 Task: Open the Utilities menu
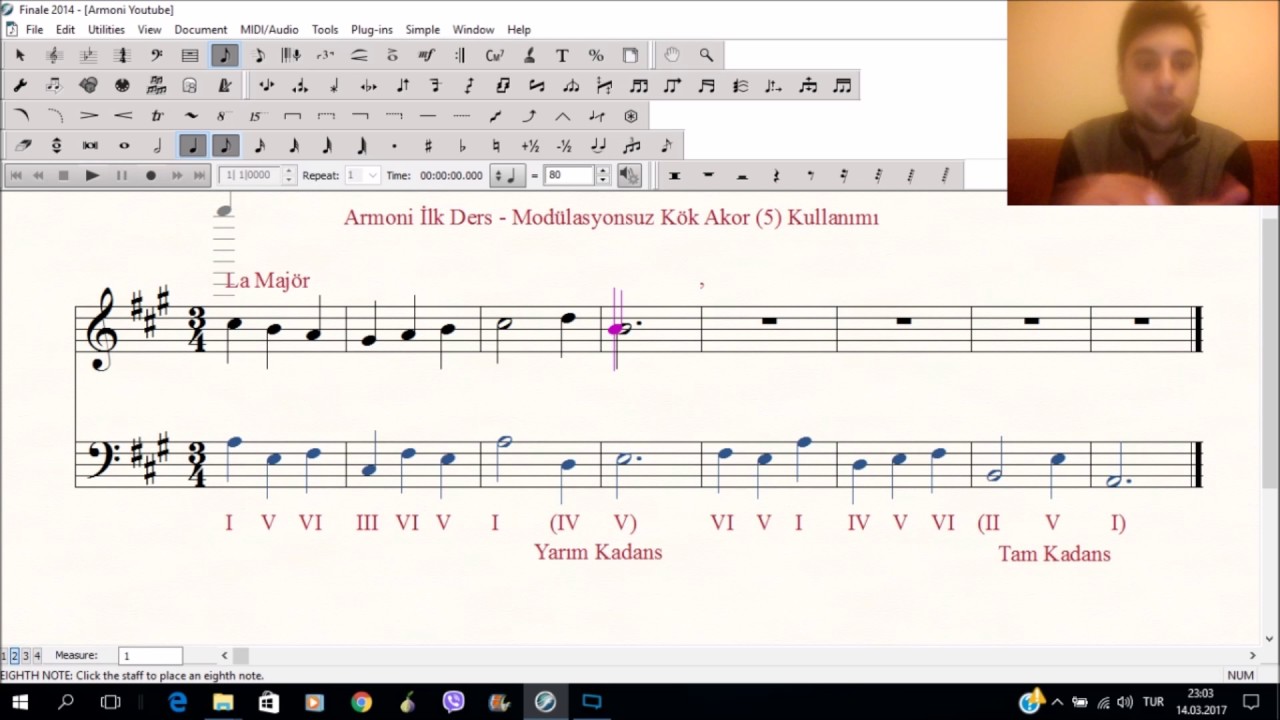tap(106, 30)
